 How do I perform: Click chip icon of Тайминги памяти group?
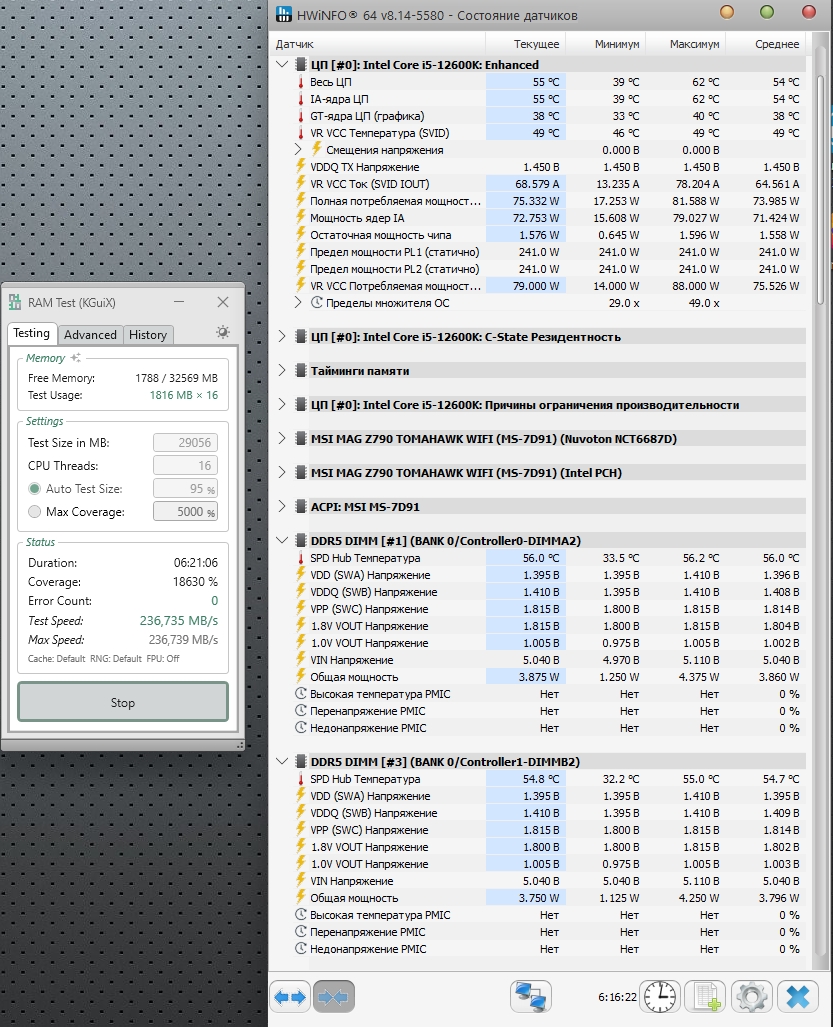click(301, 371)
